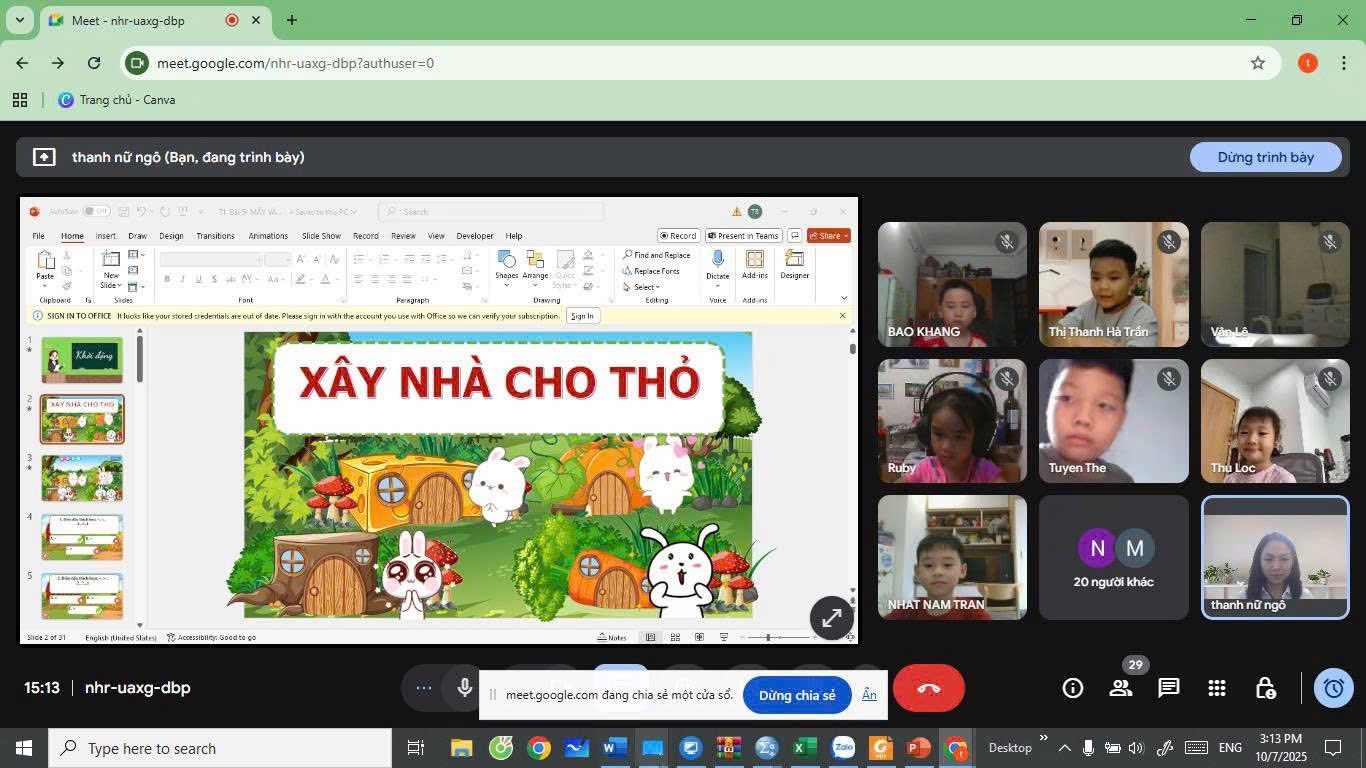Open the Slide Show ribbon tab
Viewport: 1366px width, 768px height.
coord(321,236)
